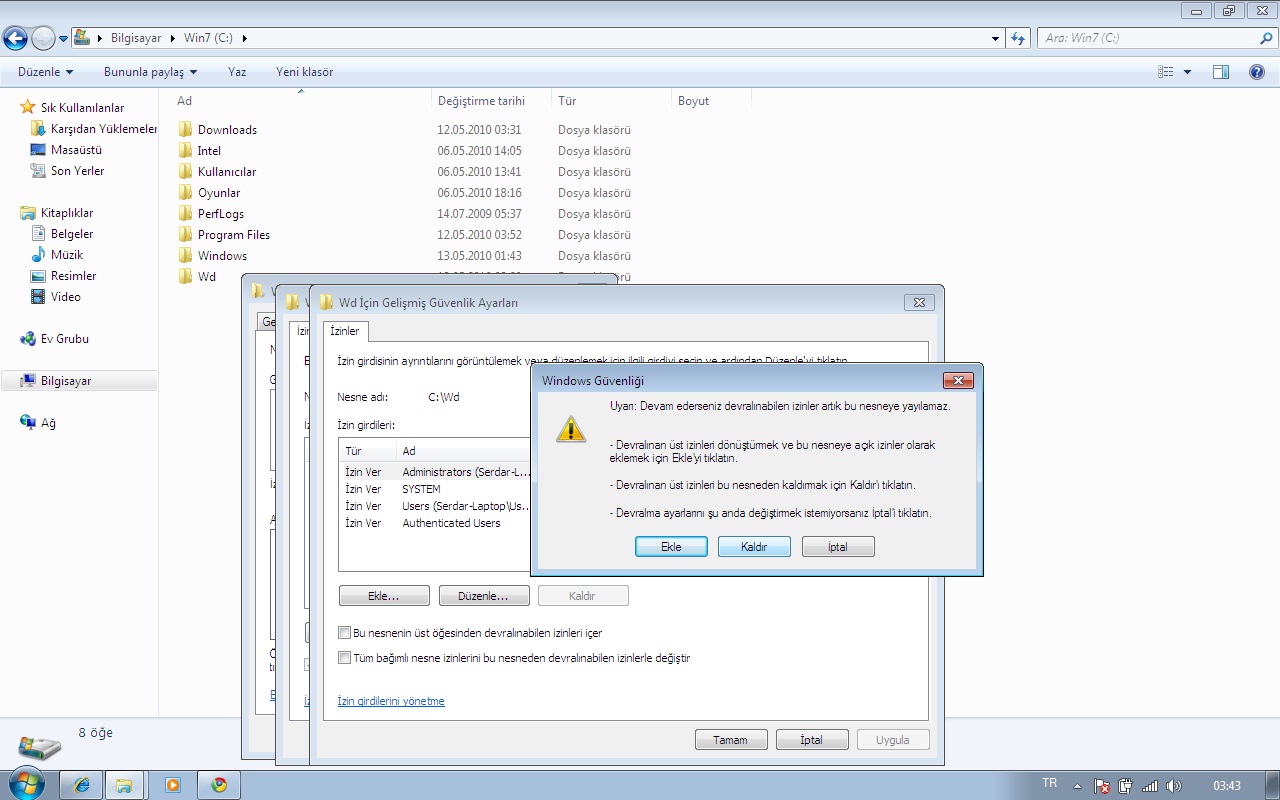Click Tamam in the Wd advanced security window
The width and height of the screenshot is (1280, 800).
coord(730,740)
